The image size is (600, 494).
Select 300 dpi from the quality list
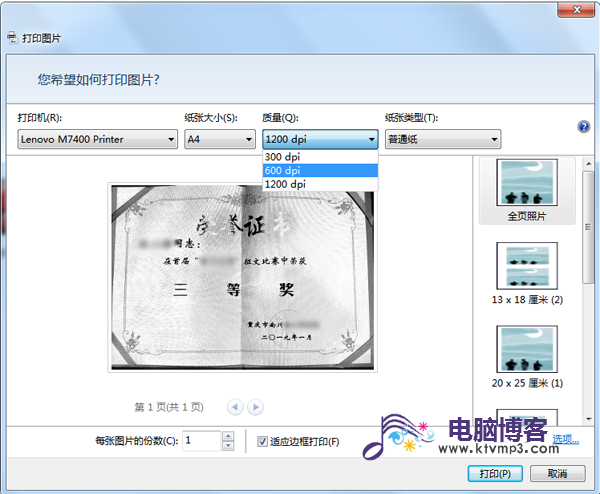tap(320, 157)
